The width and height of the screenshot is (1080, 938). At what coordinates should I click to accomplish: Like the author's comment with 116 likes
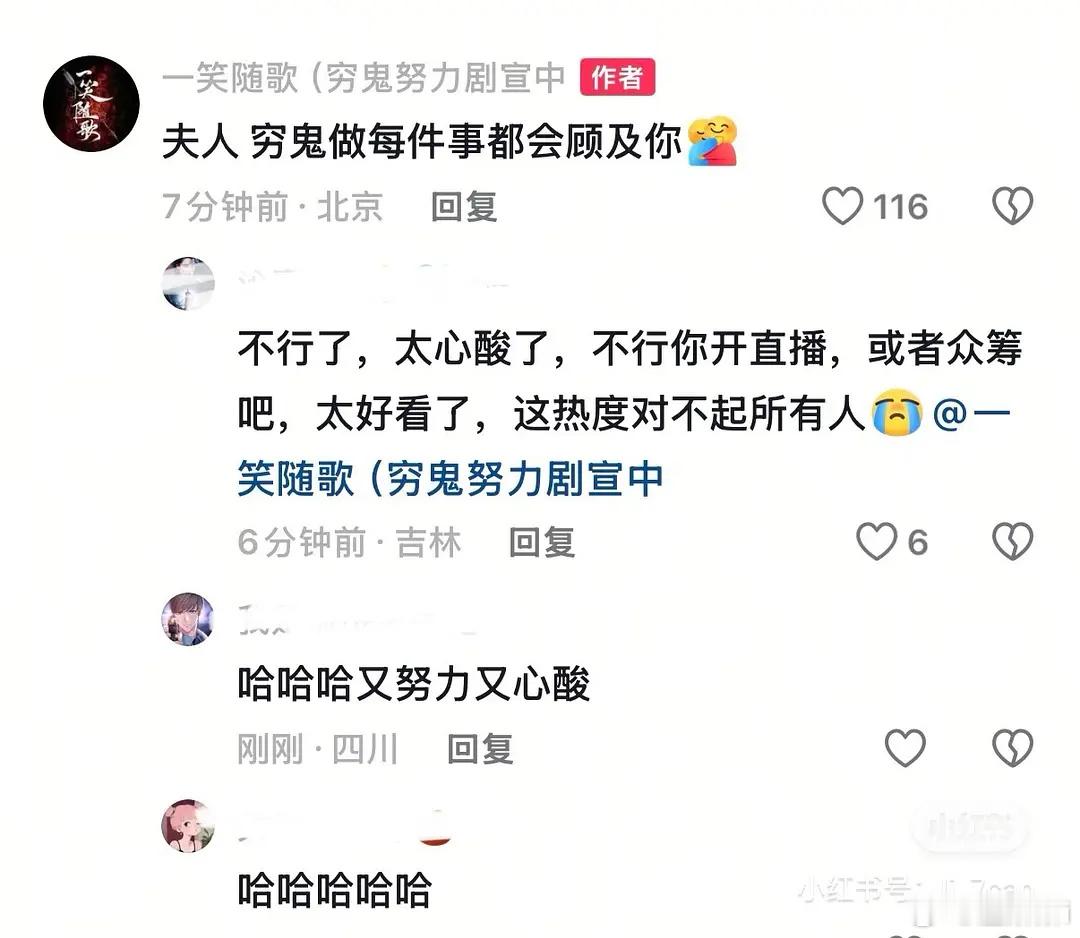(x=842, y=206)
